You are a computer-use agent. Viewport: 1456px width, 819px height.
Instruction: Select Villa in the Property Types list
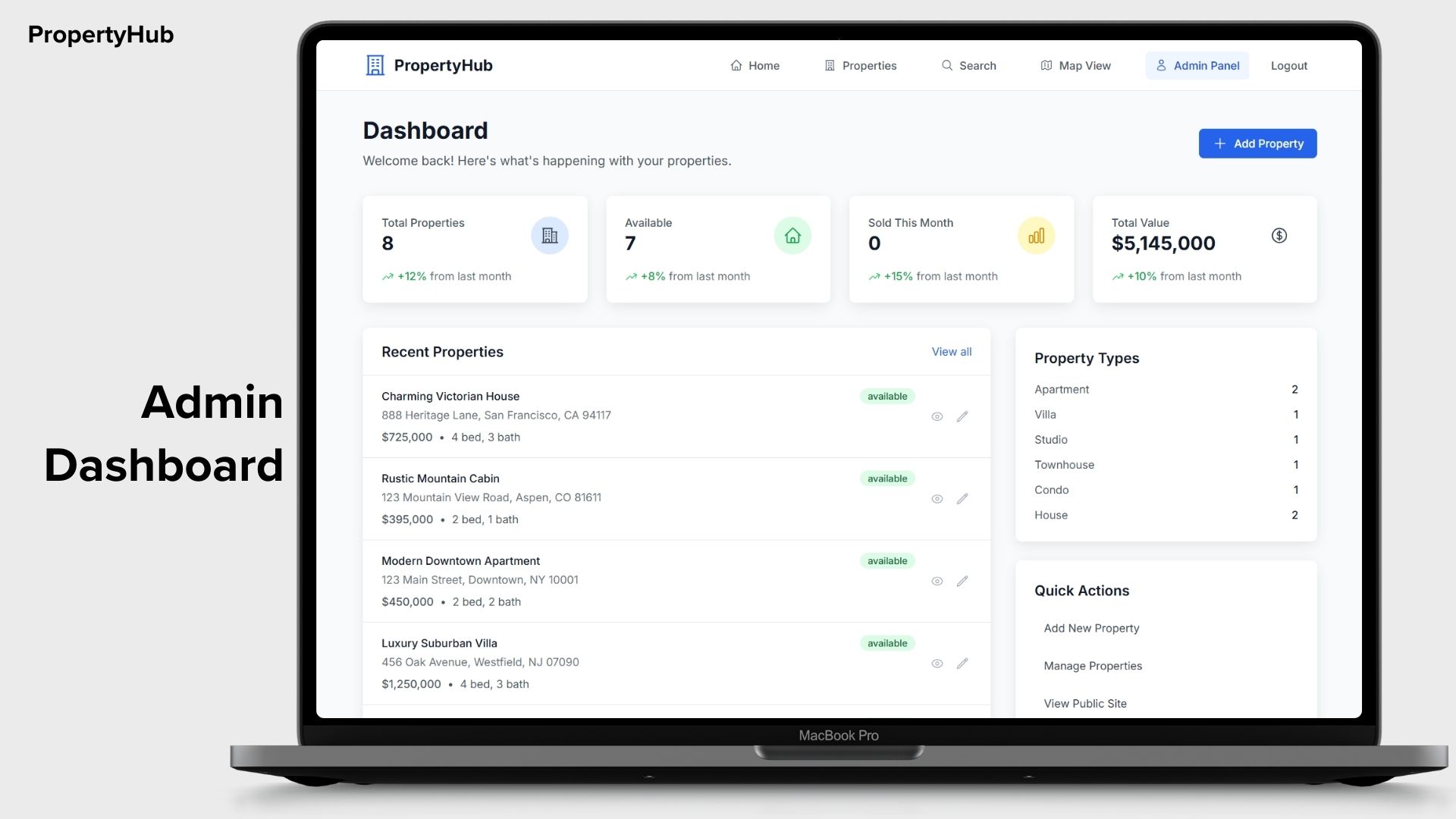point(1045,414)
